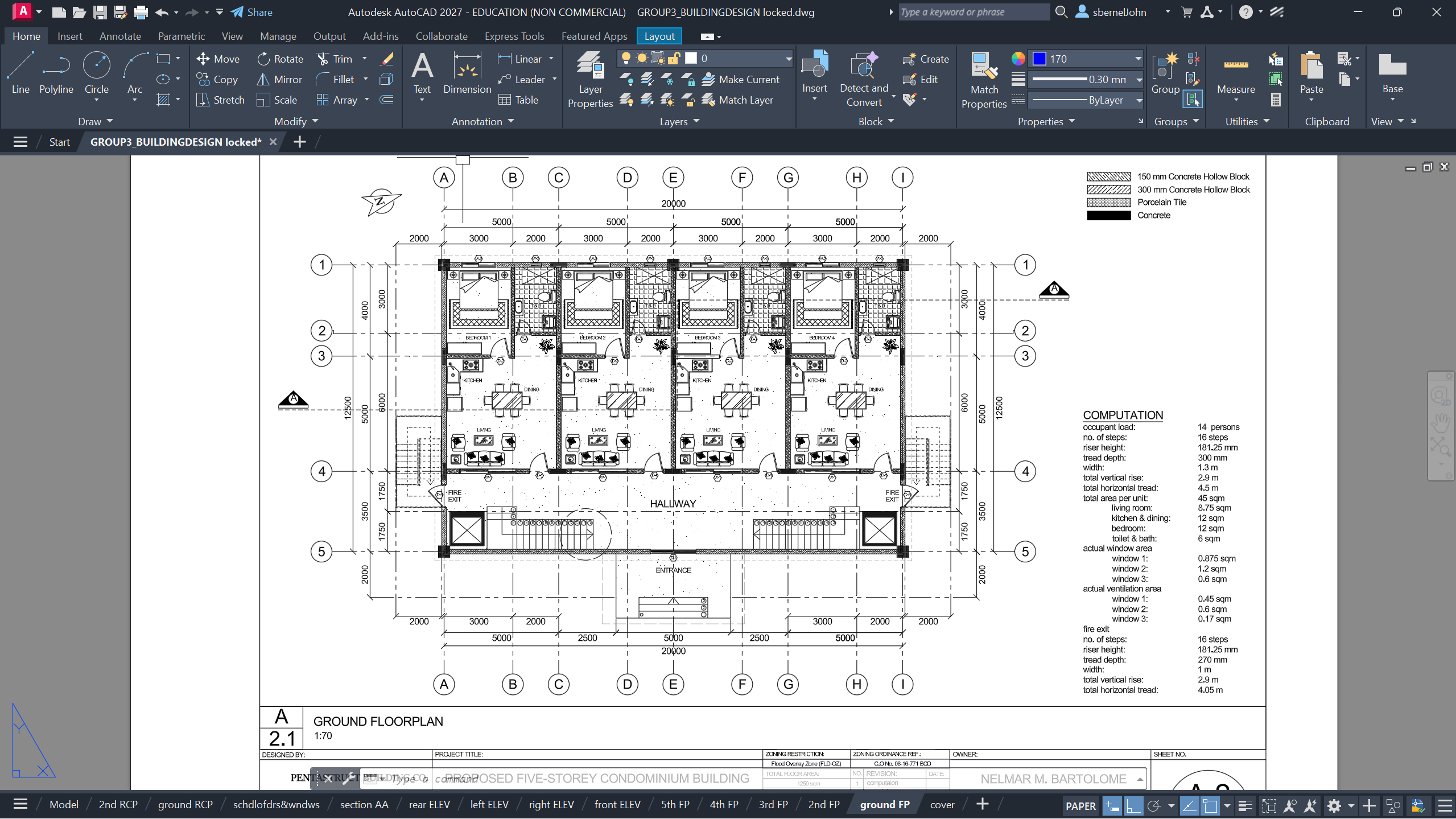Toggle Dynamic Input in status bar
The height and width of the screenshot is (819, 1456).
pos(1111,805)
